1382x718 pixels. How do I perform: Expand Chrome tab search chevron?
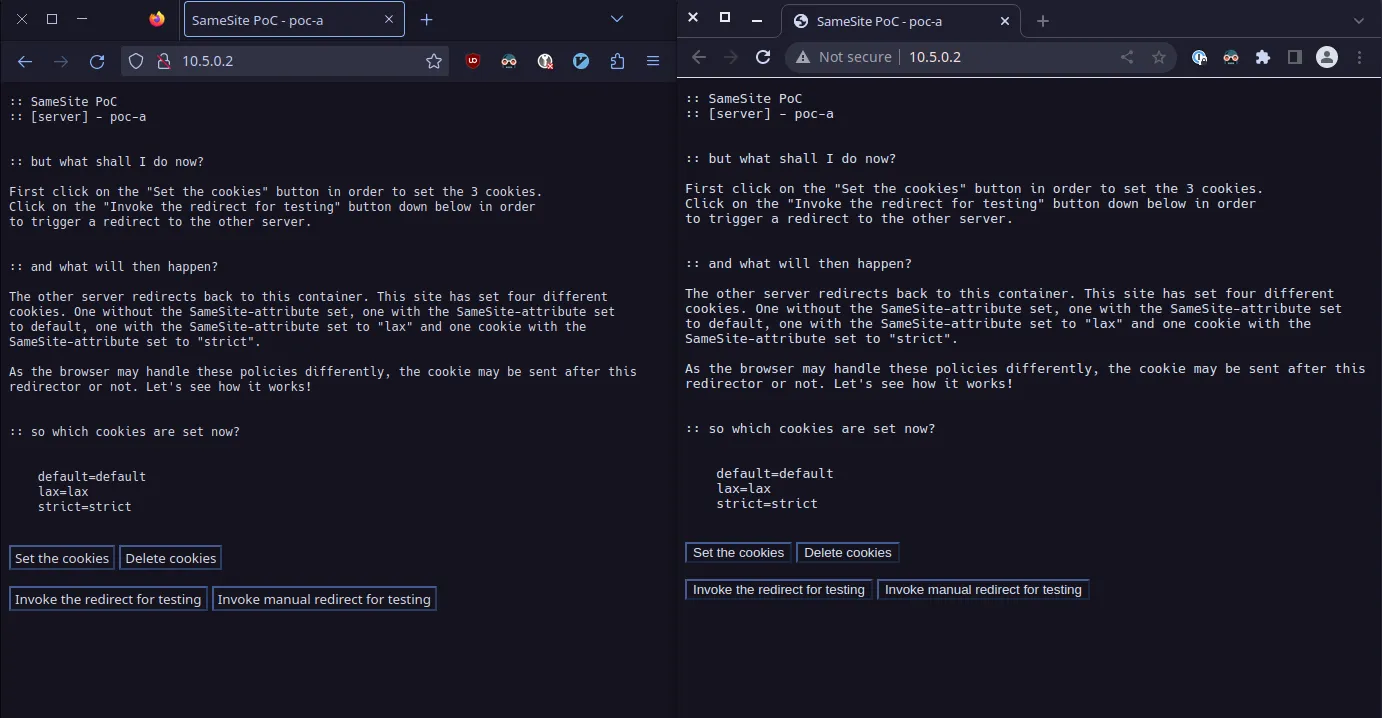[x=1359, y=20]
